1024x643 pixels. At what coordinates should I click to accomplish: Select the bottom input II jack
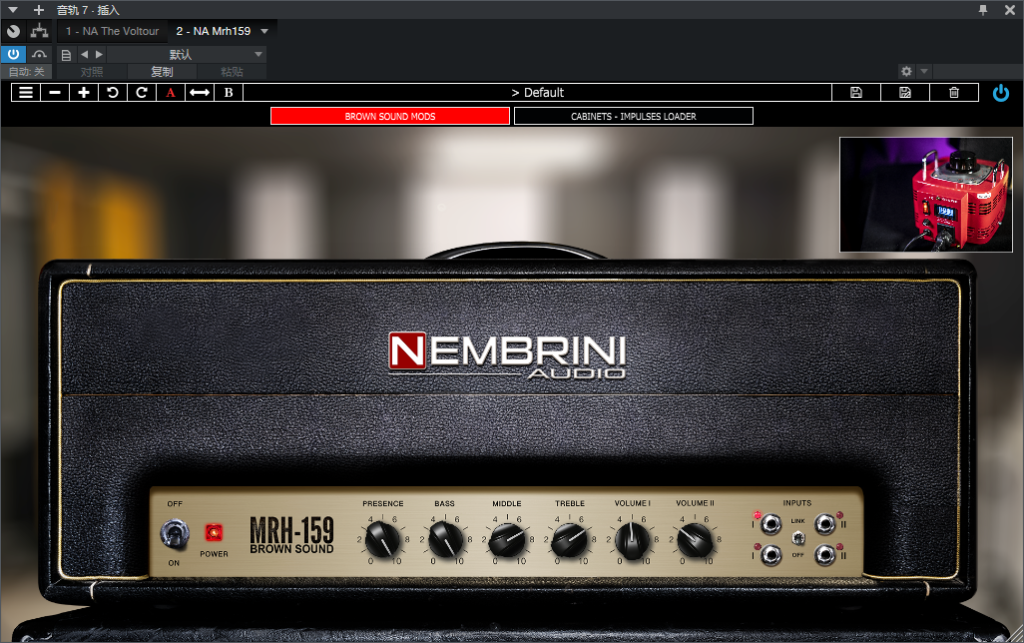click(825, 555)
